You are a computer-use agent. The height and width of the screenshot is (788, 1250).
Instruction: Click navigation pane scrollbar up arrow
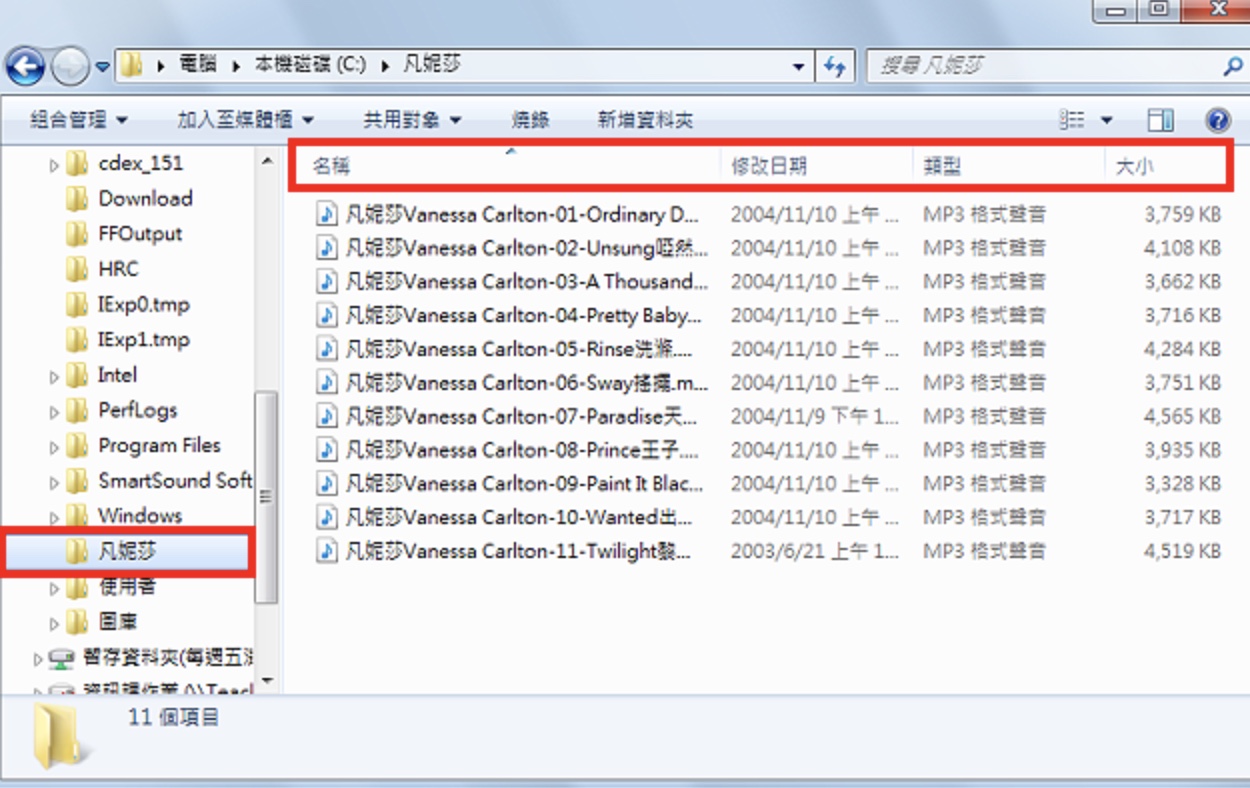(x=267, y=161)
